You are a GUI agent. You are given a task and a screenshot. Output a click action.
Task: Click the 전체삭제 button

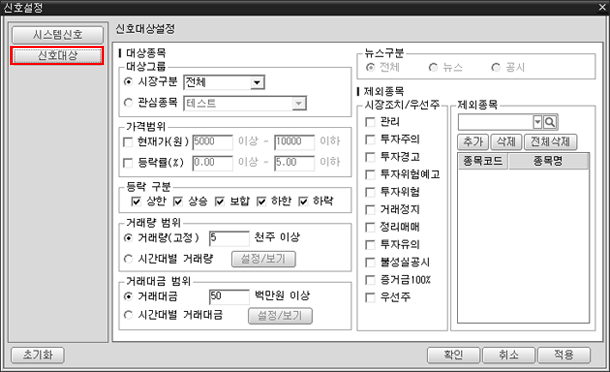(550, 142)
